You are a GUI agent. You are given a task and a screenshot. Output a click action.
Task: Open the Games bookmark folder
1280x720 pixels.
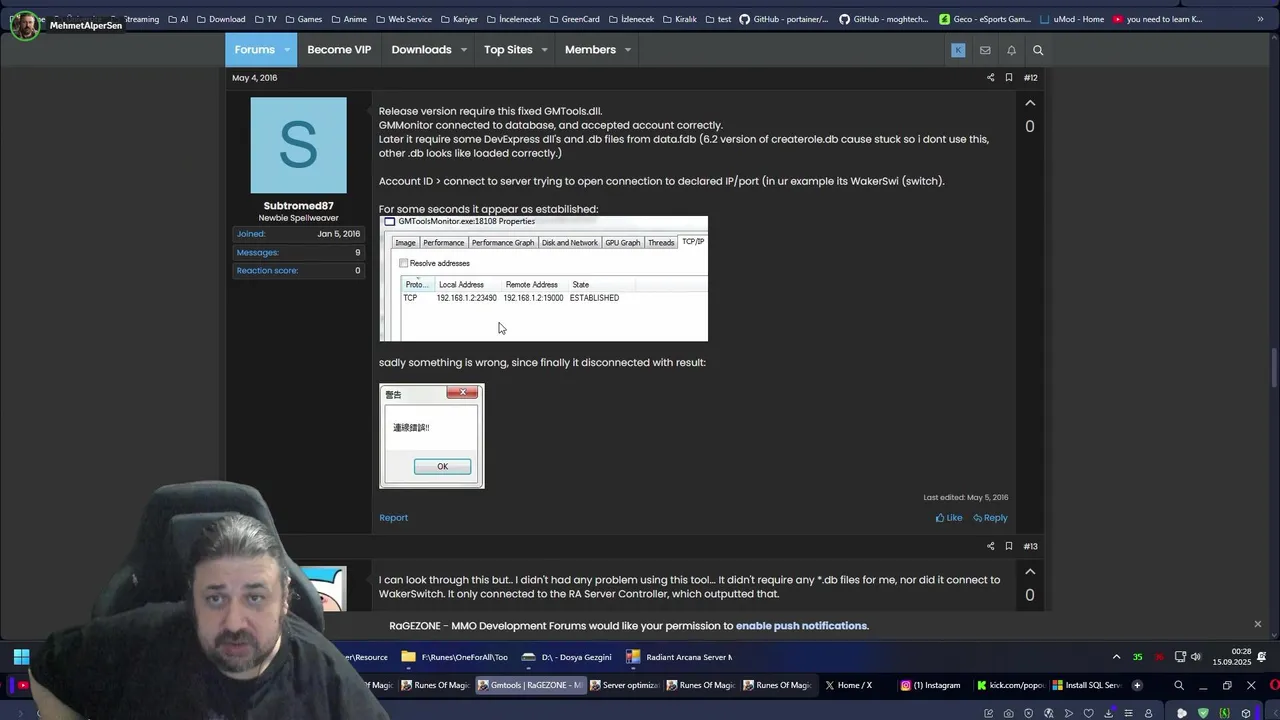pyautogui.click(x=303, y=19)
